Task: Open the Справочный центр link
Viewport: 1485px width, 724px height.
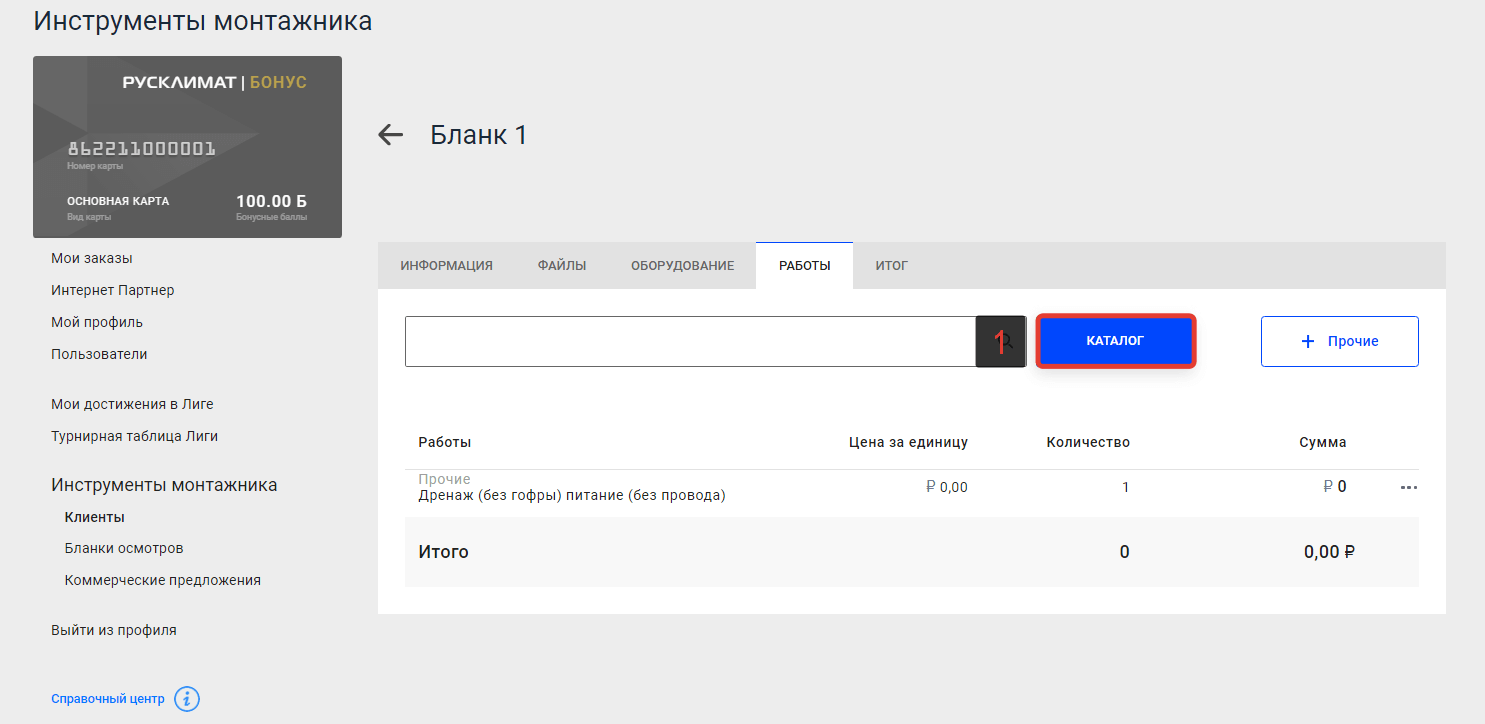Action: [108, 699]
